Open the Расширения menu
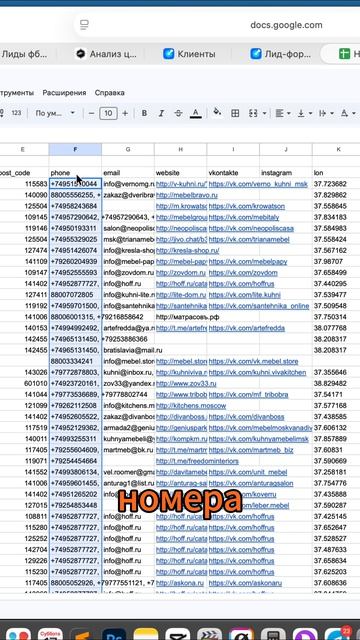The image size is (360, 640). pyautogui.click(x=64, y=93)
